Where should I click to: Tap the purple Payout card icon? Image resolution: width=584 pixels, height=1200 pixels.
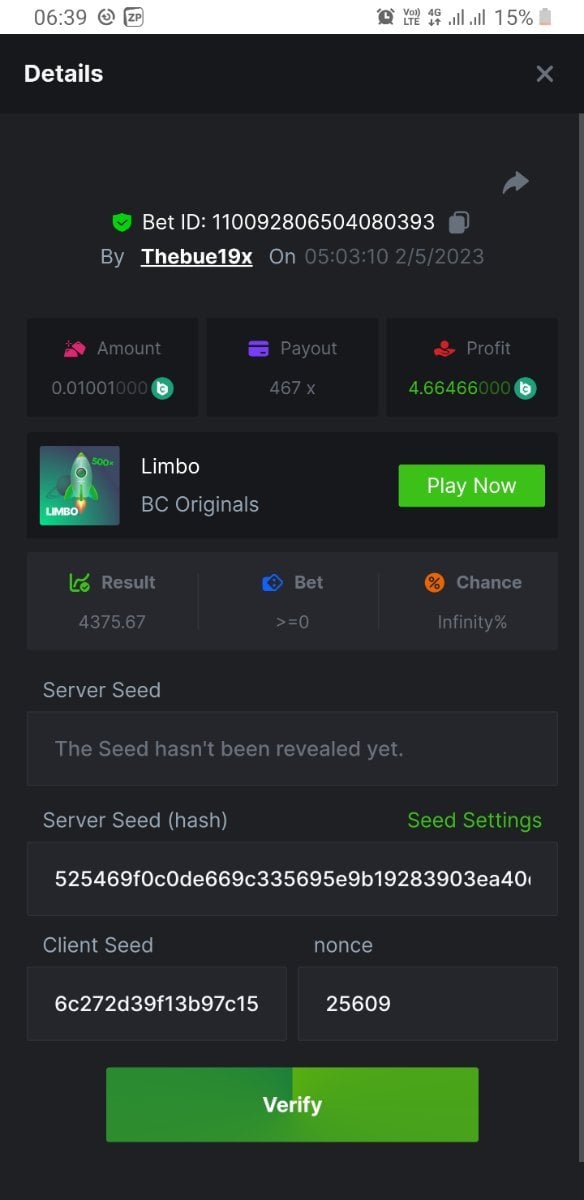[258, 348]
